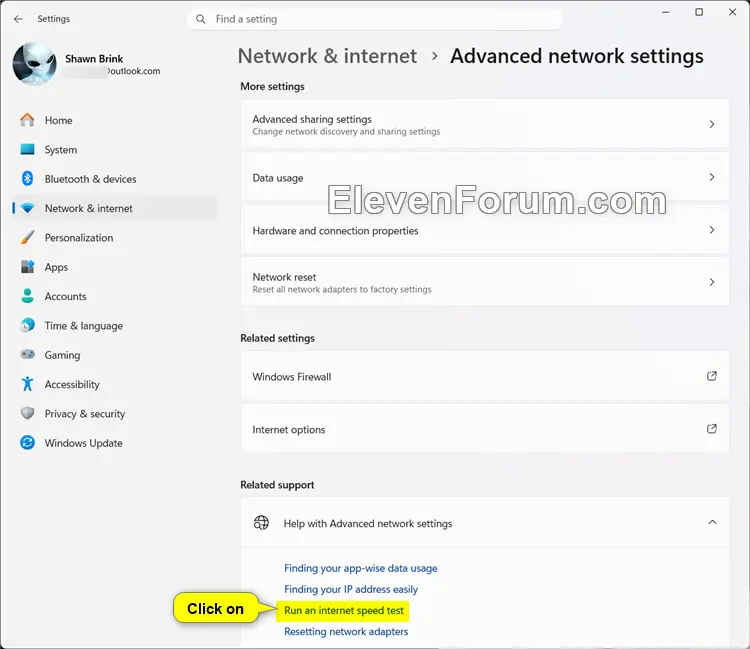
Task: Click the Personalization paintbrush icon
Action: [x=27, y=237]
